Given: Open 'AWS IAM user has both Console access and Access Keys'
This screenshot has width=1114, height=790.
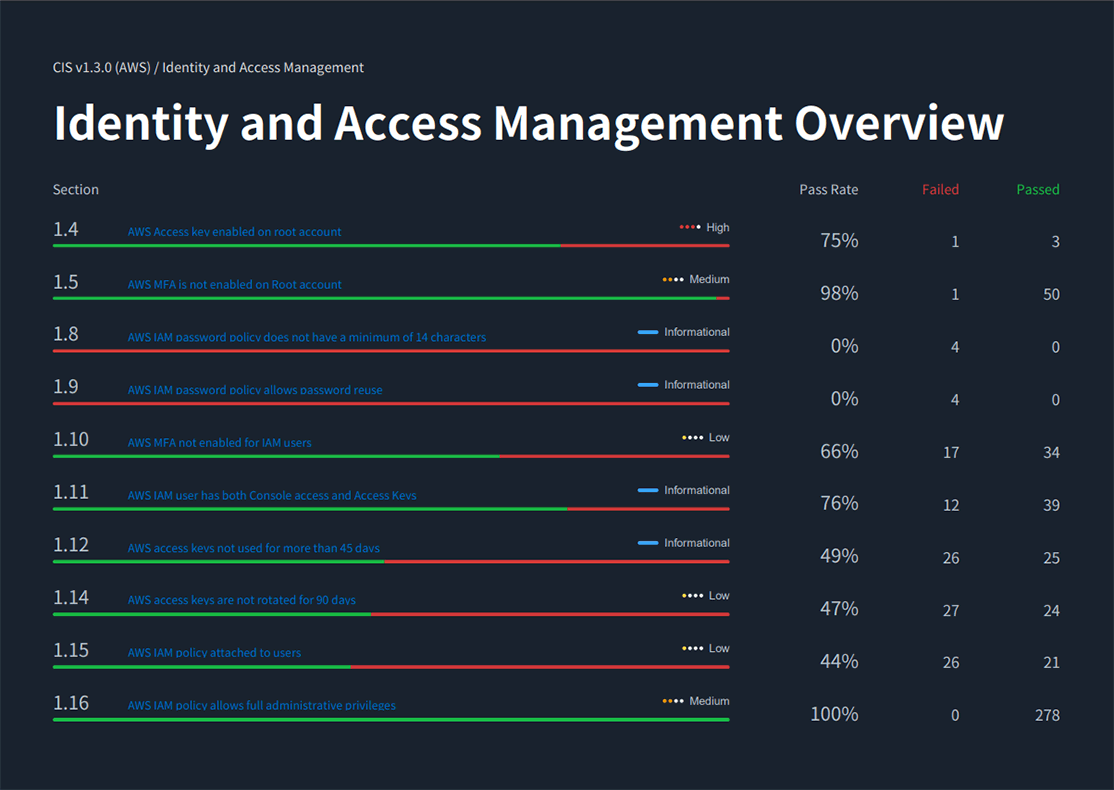Looking at the screenshot, I should [272, 495].
